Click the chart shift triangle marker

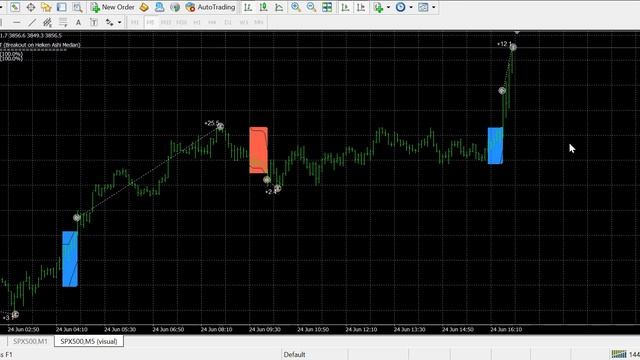pos(517,33)
